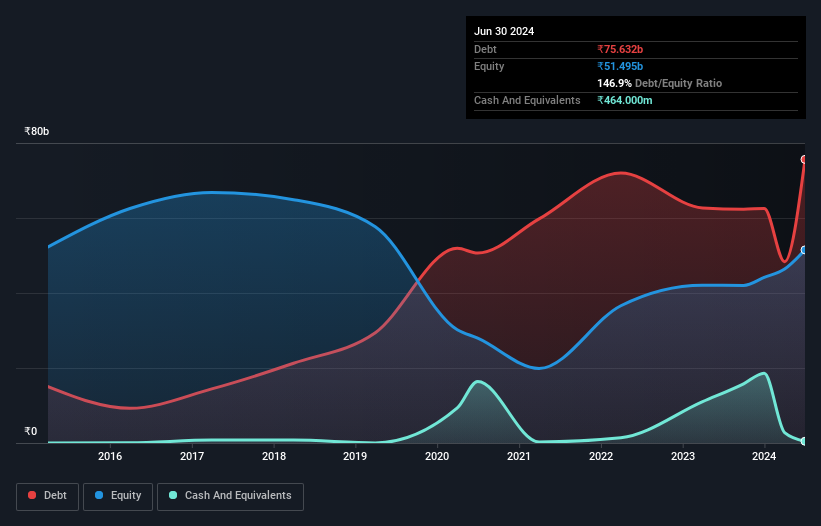Click the 2018 x-axis label
Viewport: 821px width, 526px height.
pyautogui.click(x=274, y=456)
